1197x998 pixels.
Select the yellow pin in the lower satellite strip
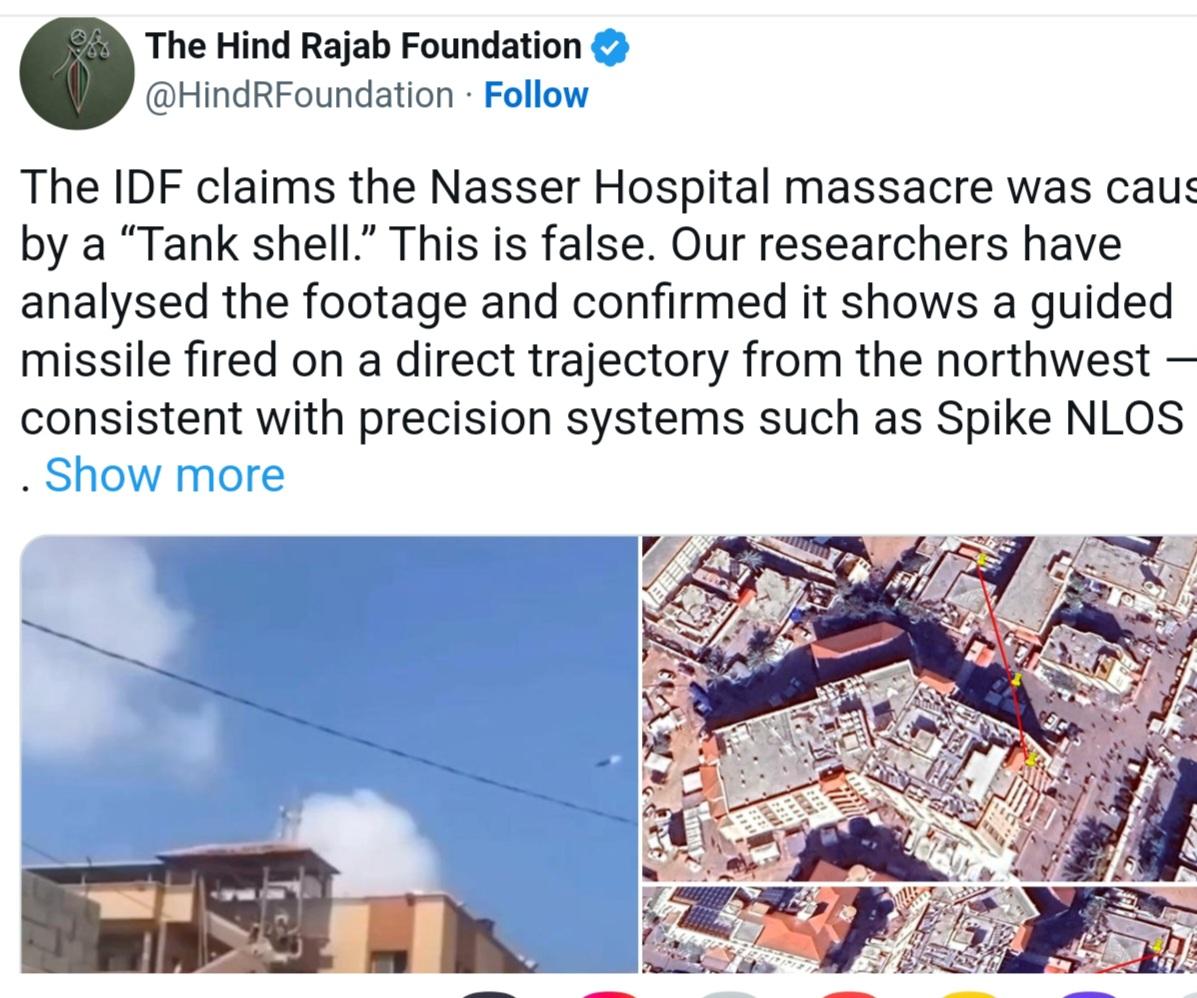tap(1158, 946)
